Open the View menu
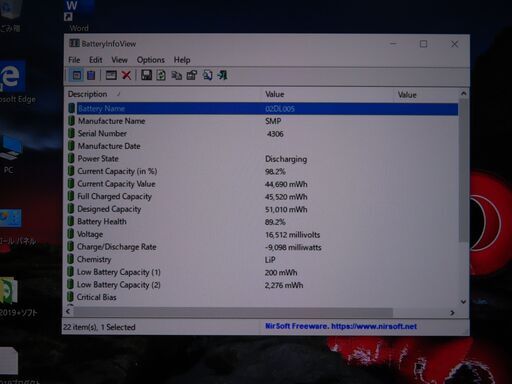512x384 pixels. (x=119, y=60)
